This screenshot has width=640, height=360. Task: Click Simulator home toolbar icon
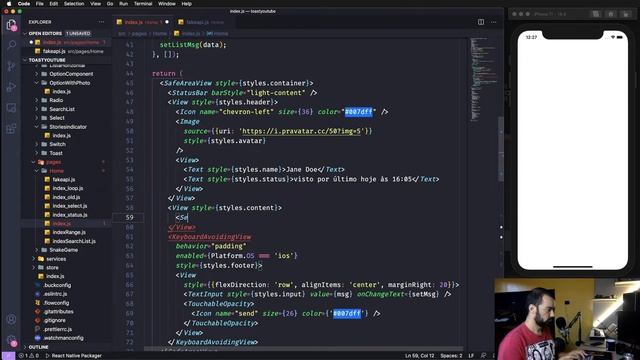click(x=611, y=14)
